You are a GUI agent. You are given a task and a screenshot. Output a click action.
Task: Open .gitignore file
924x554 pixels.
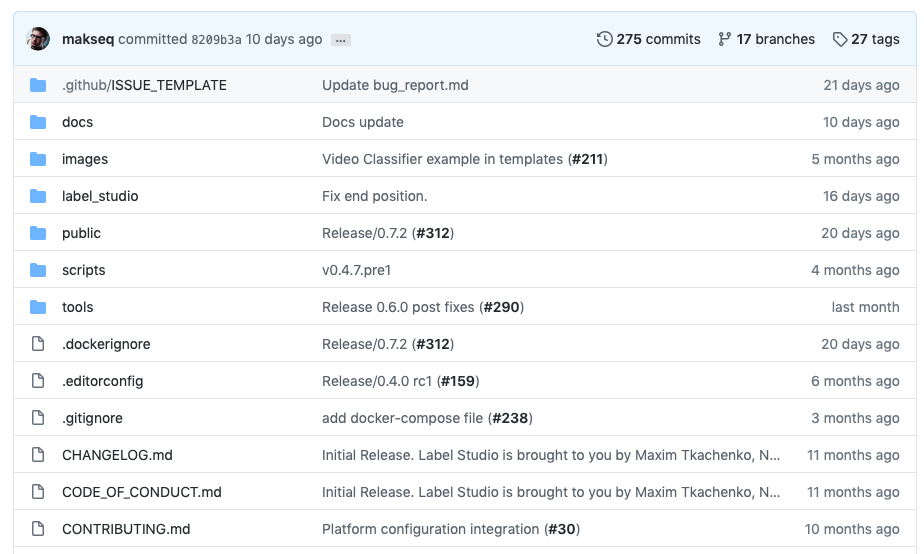tap(93, 418)
